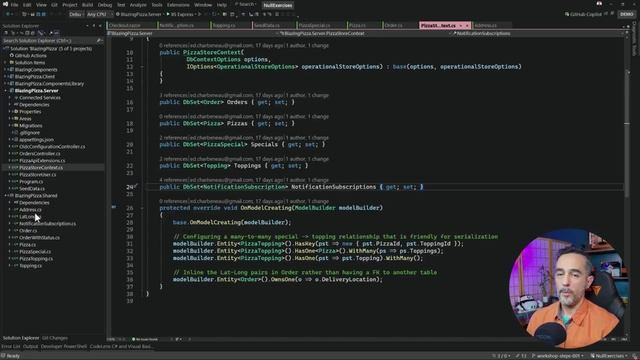Expand the BlazingComponents project
This screenshot has height=360, width=640.
tap(5, 69)
